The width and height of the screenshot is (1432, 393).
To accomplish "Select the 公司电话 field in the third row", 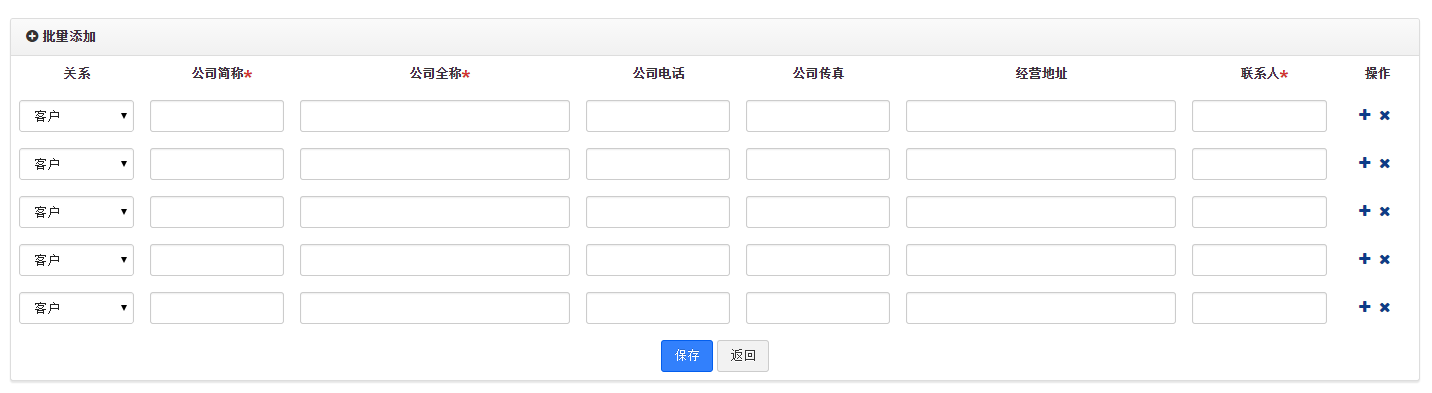I will coord(658,212).
